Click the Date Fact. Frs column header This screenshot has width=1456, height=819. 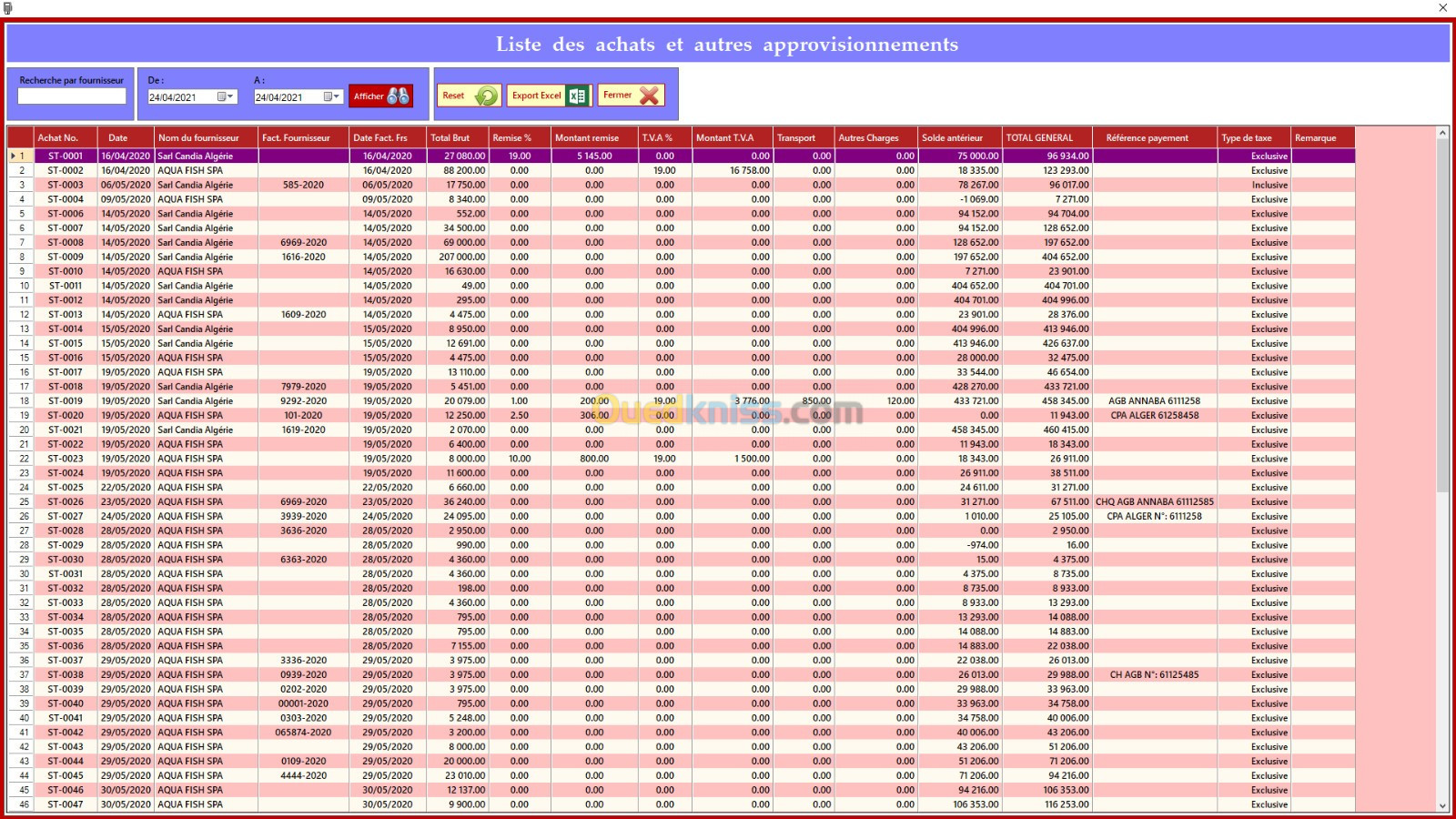[x=389, y=137]
